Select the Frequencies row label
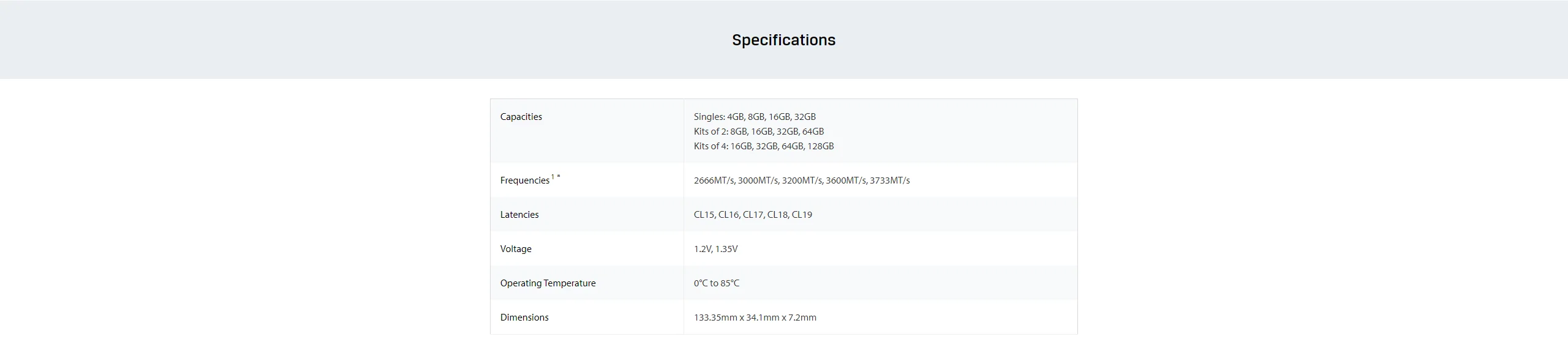 point(525,180)
